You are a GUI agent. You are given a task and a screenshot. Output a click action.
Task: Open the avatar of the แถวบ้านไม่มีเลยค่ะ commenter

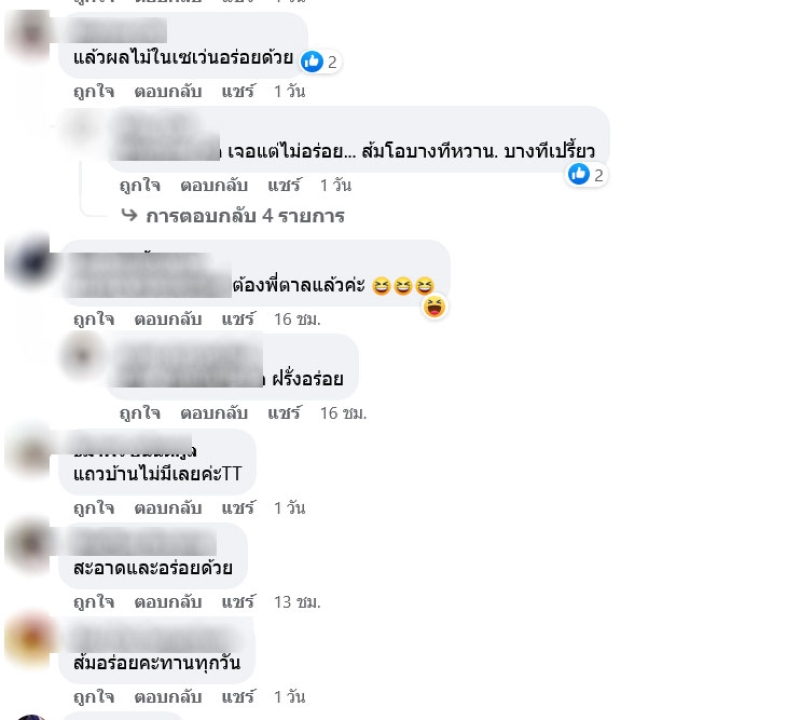click(x=29, y=451)
